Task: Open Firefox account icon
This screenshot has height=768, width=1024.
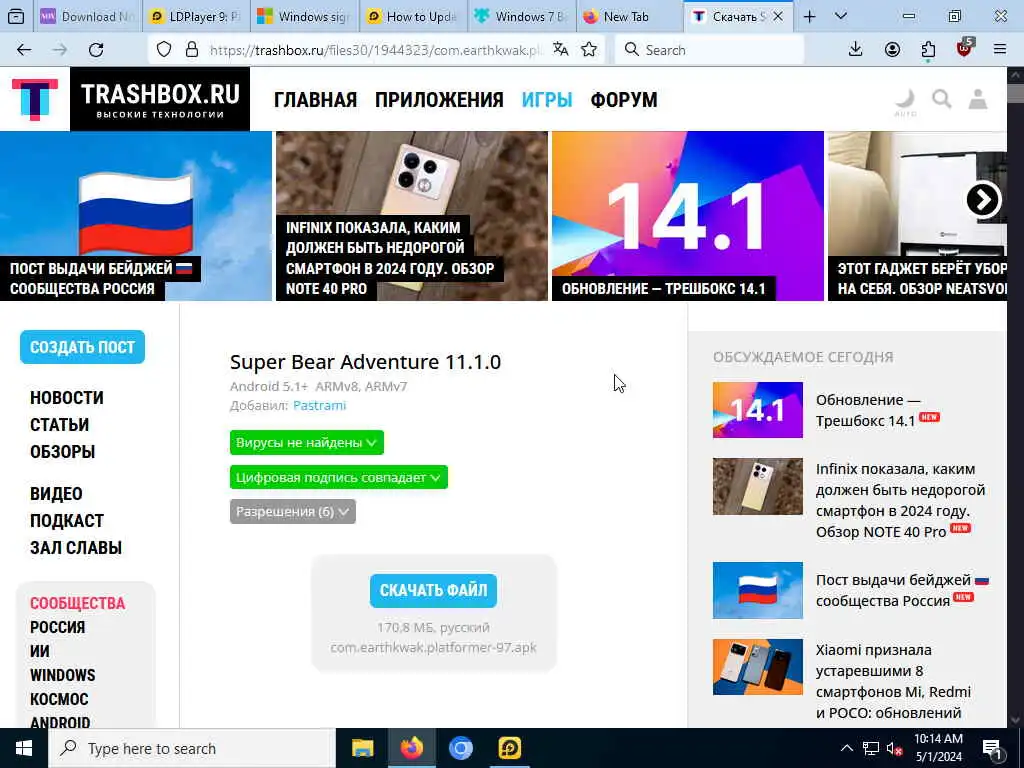Action: tap(892, 50)
